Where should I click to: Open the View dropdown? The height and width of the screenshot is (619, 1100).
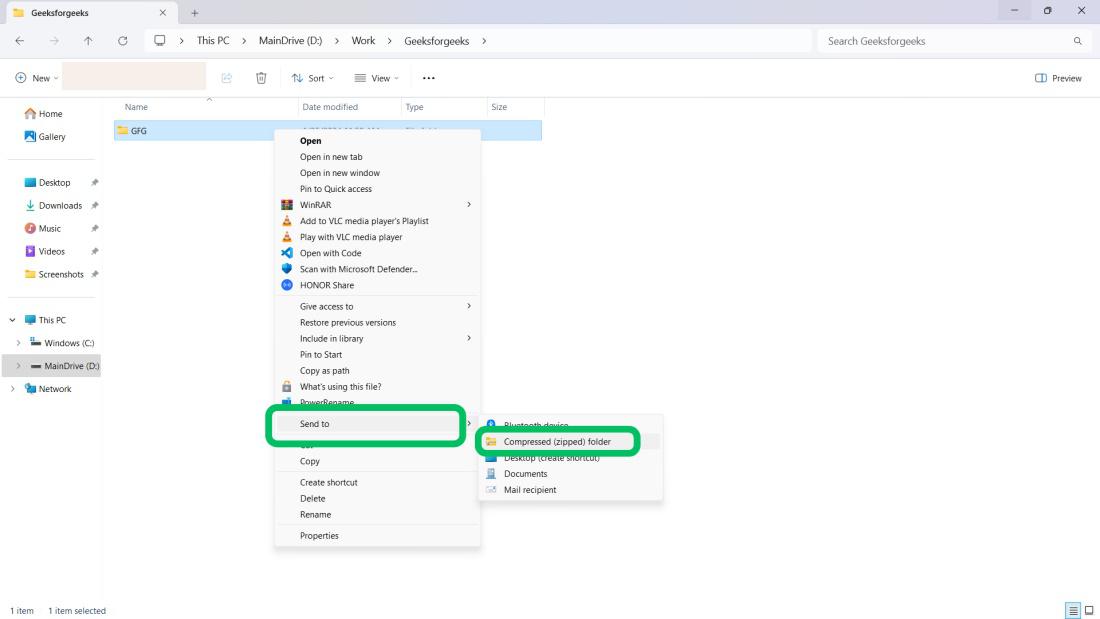click(x=377, y=78)
